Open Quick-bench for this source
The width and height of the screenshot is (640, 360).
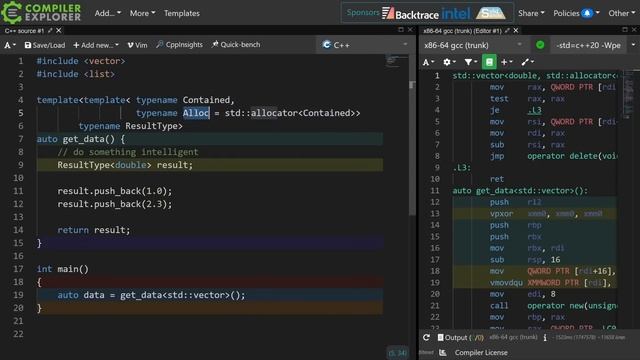click(x=236, y=44)
